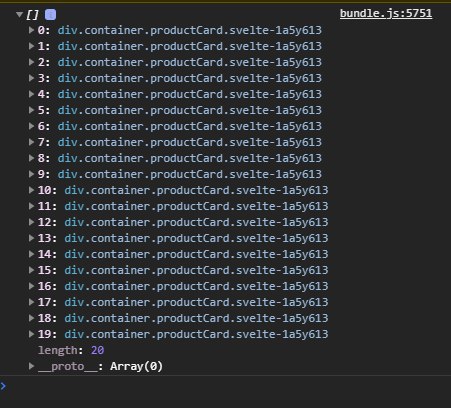Viewport: 451px width, 408px height.
Task: Expand array entry 18 triangle
Action: point(31,318)
